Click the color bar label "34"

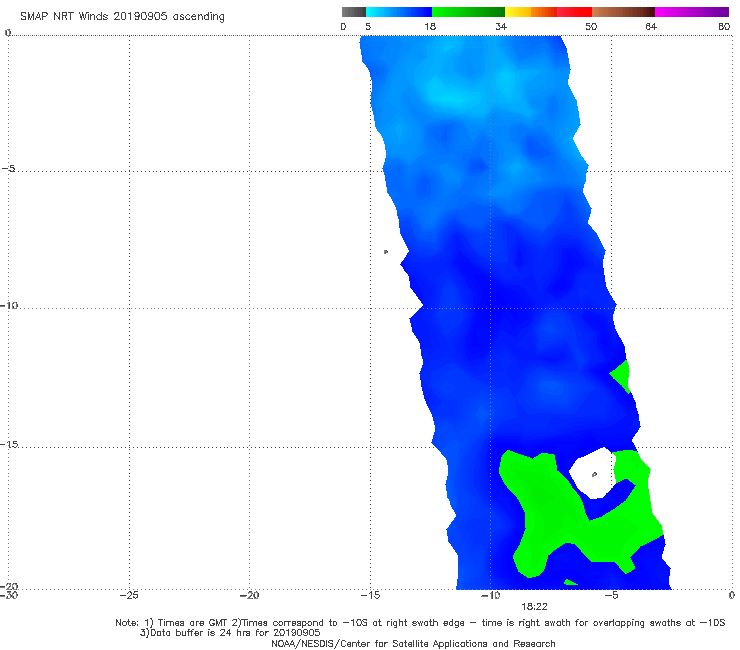(501, 26)
